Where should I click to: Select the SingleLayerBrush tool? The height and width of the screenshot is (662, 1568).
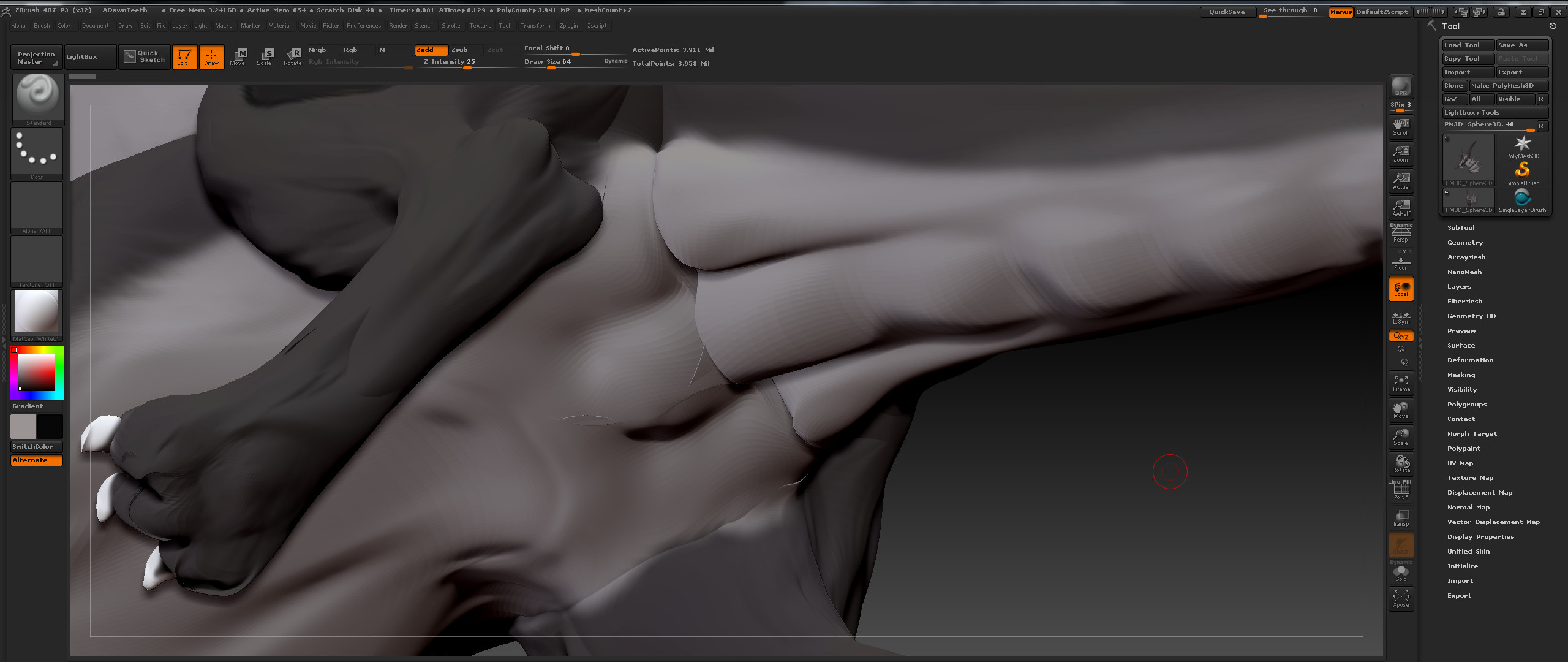pos(1522,201)
